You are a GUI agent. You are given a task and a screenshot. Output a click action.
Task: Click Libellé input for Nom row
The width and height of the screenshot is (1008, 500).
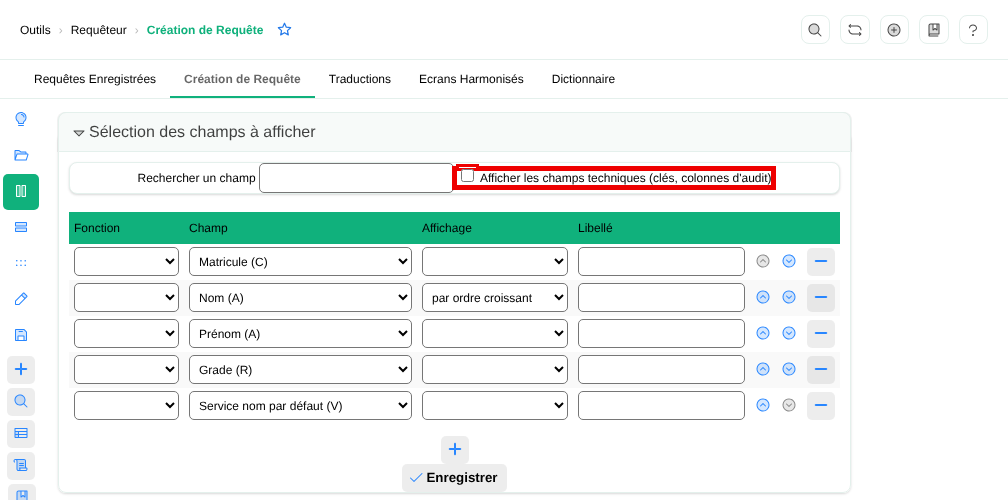[x=662, y=298]
